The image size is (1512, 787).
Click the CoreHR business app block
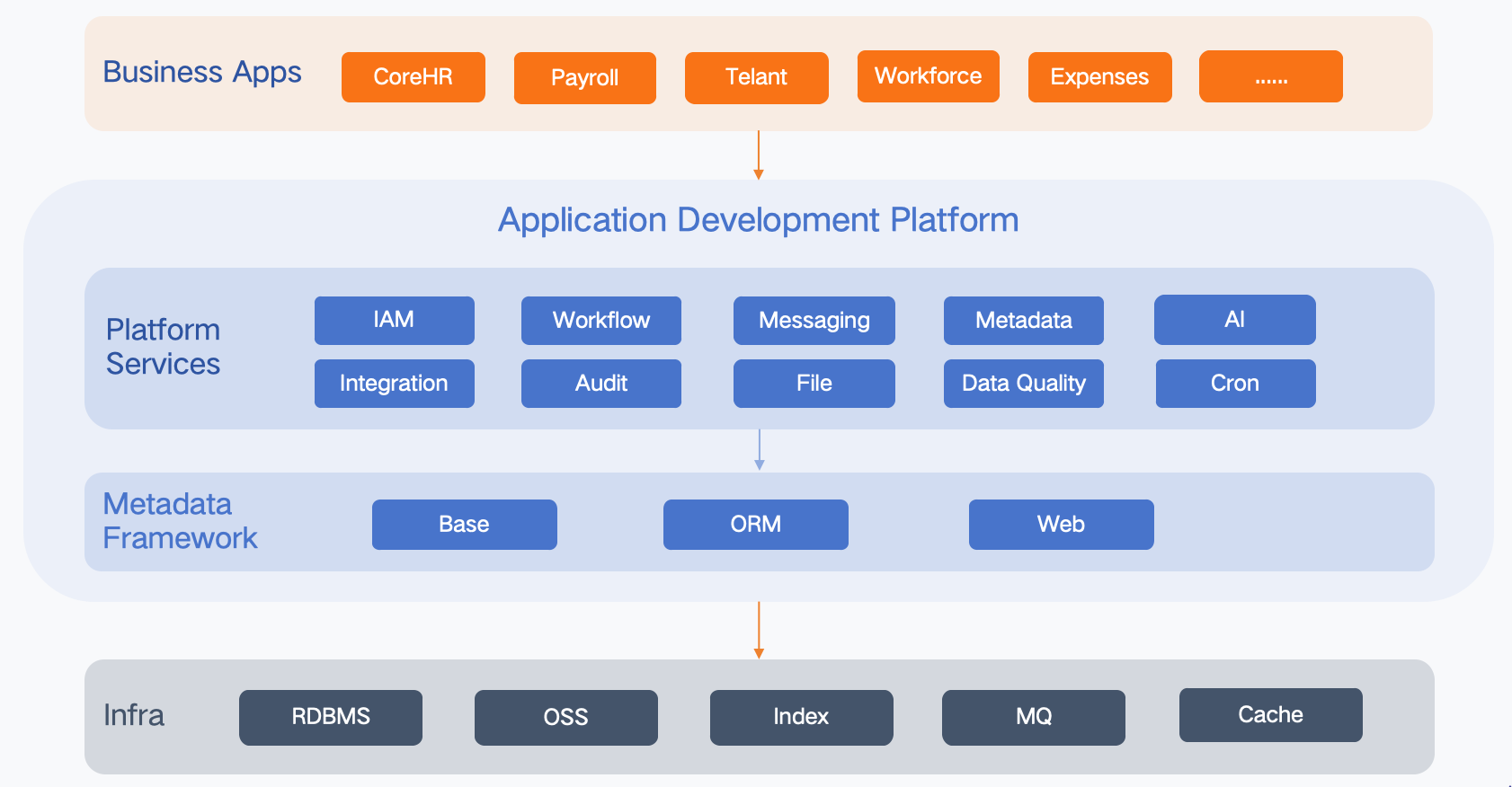tap(413, 77)
